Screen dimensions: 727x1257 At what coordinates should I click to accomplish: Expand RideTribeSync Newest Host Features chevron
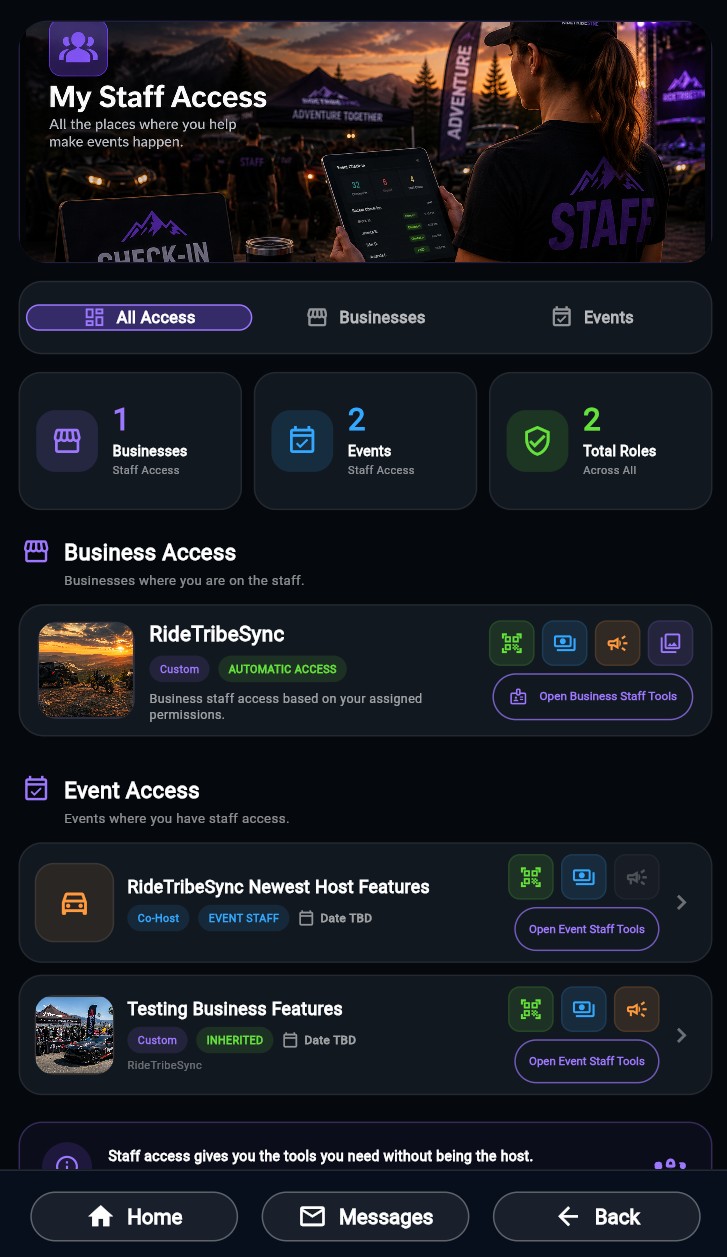[x=682, y=902]
